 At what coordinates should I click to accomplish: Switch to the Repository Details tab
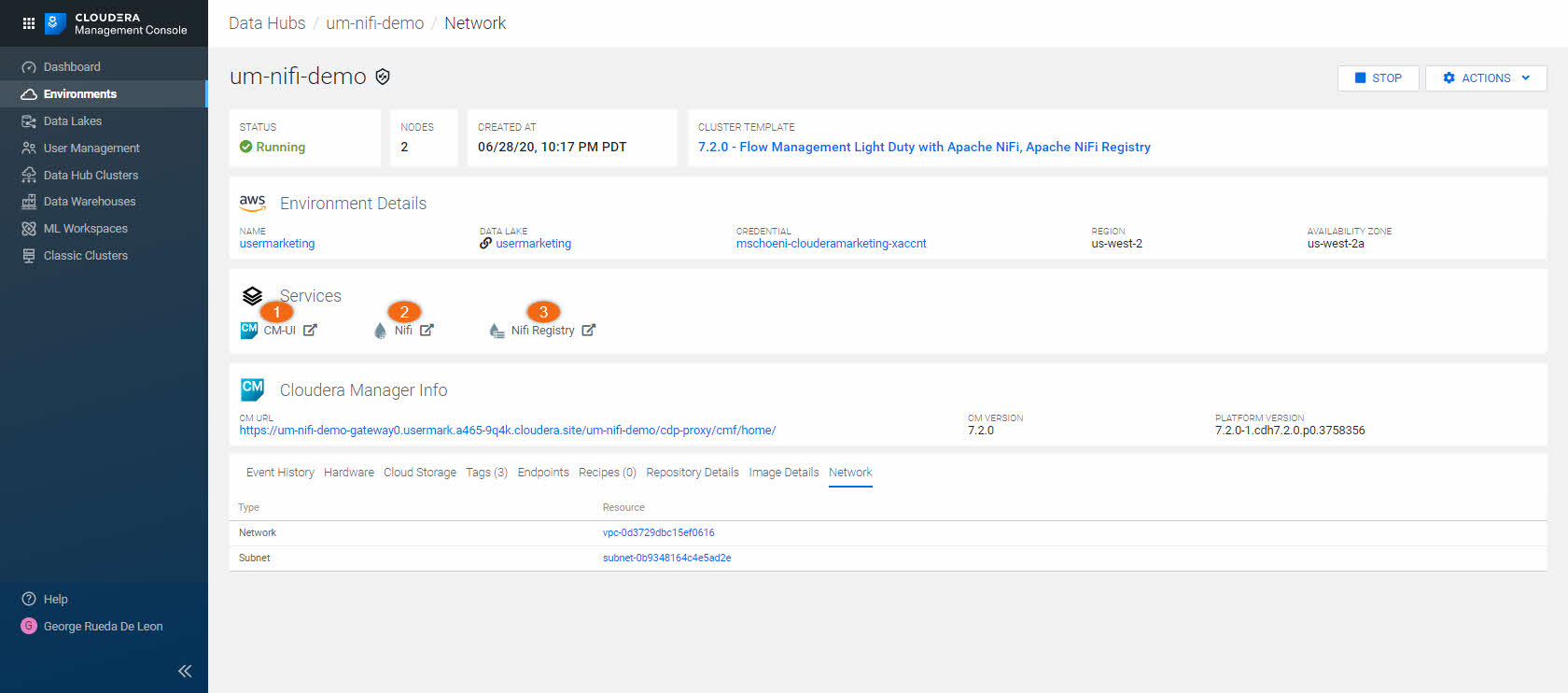693,473
